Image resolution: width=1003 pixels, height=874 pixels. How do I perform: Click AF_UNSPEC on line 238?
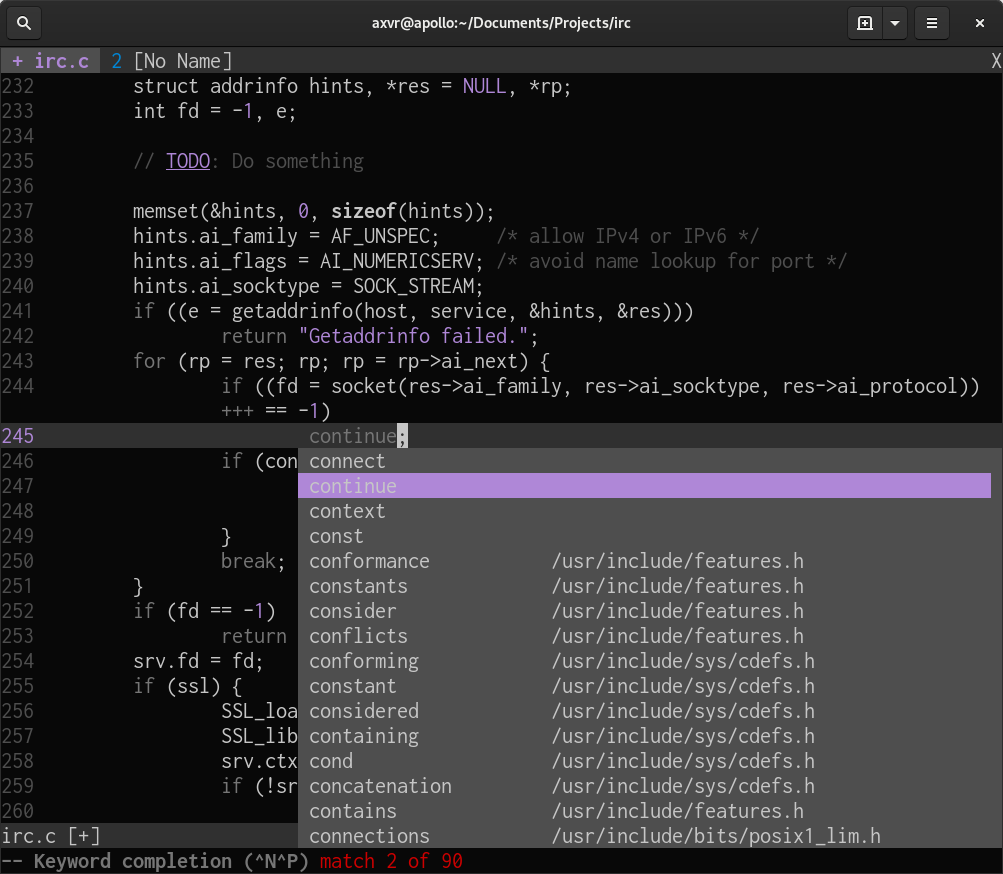(x=380, y=235)
